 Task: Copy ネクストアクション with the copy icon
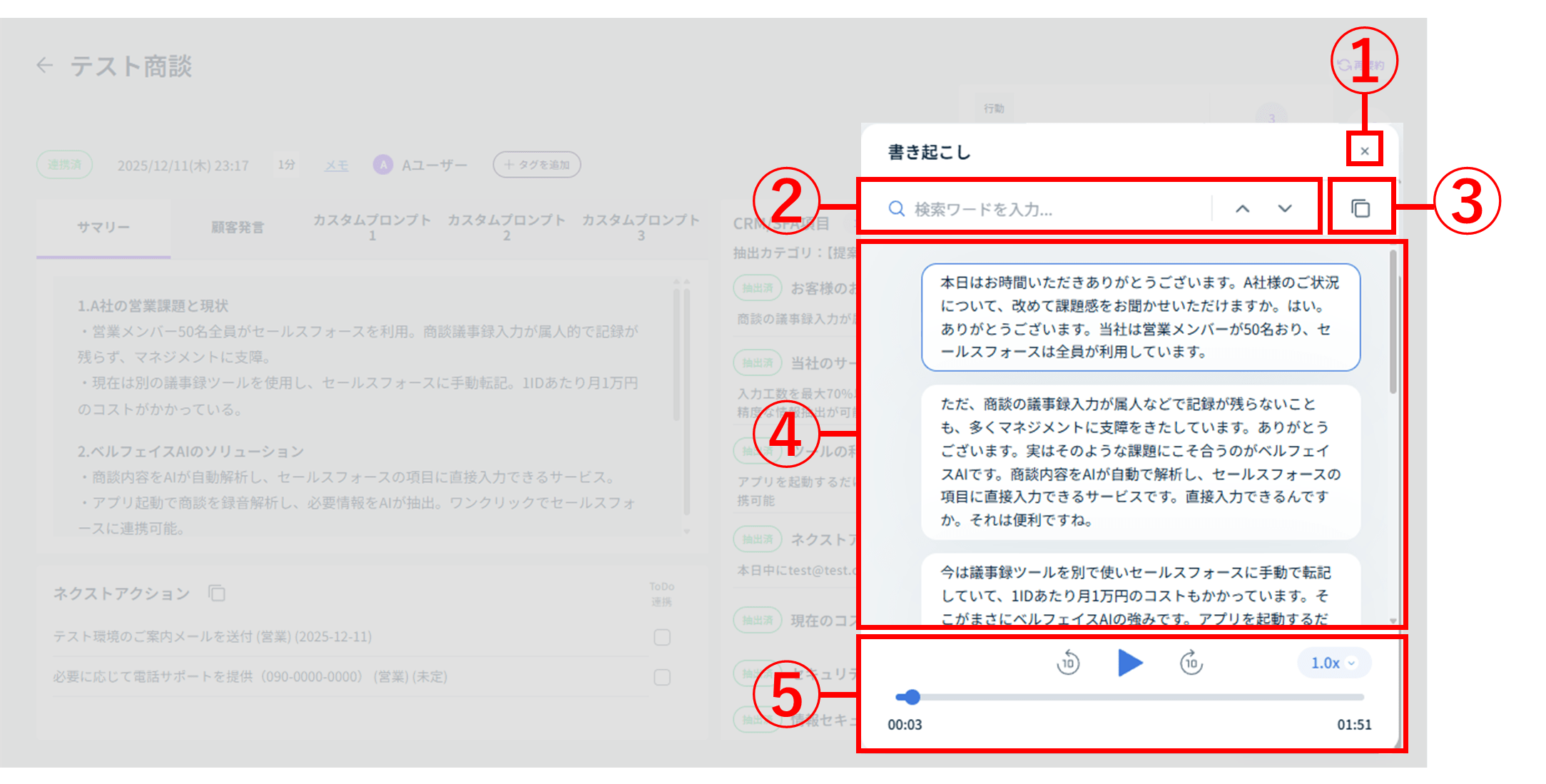pos(217,593)
